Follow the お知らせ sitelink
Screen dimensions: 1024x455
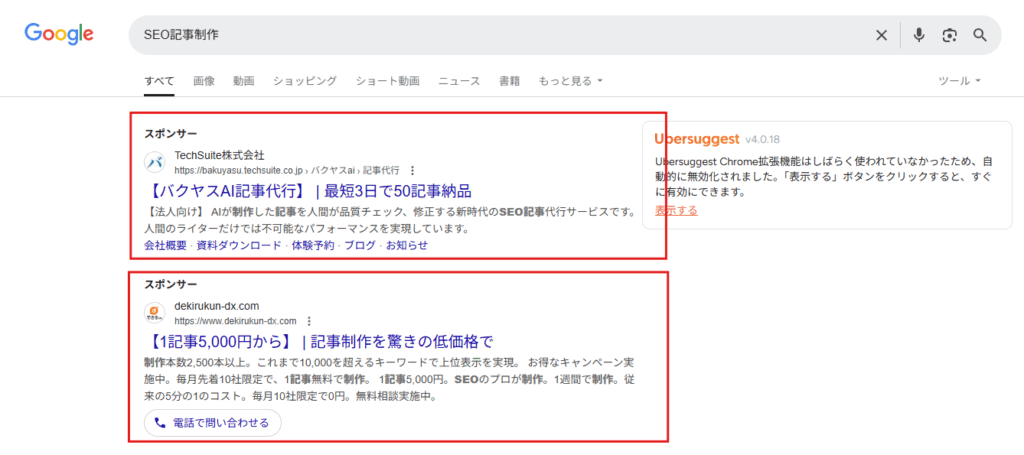[407, 245]
